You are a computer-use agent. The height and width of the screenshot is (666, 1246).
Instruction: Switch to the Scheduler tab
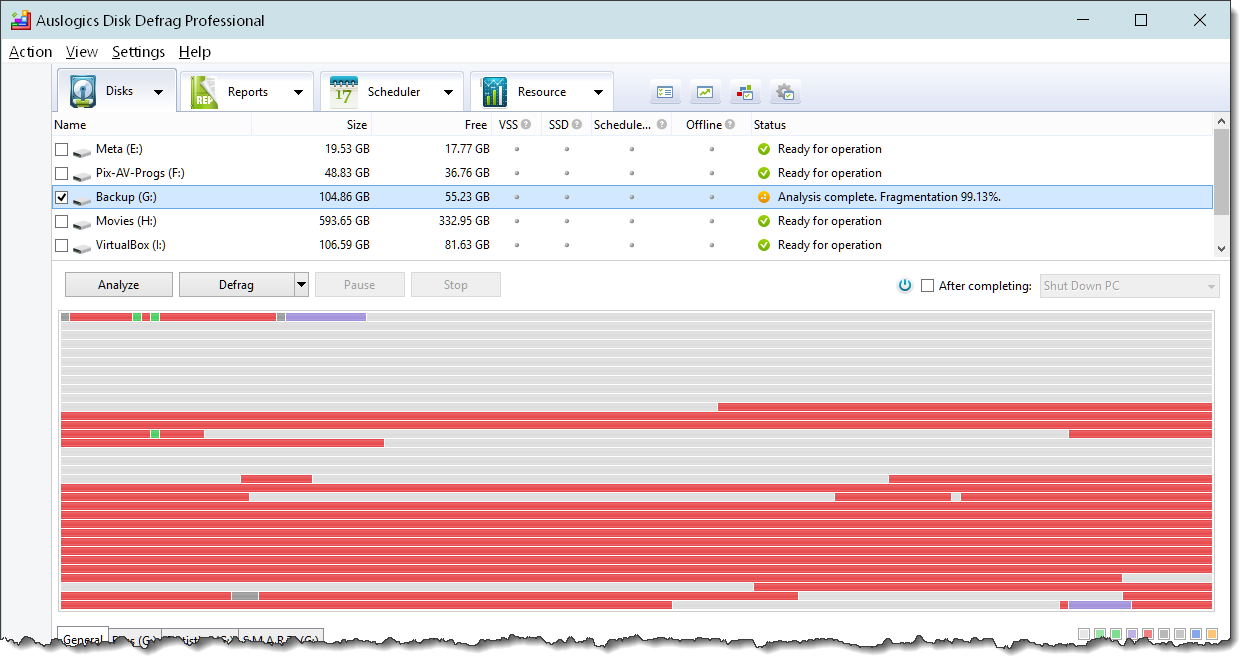(x=392, y=92)
